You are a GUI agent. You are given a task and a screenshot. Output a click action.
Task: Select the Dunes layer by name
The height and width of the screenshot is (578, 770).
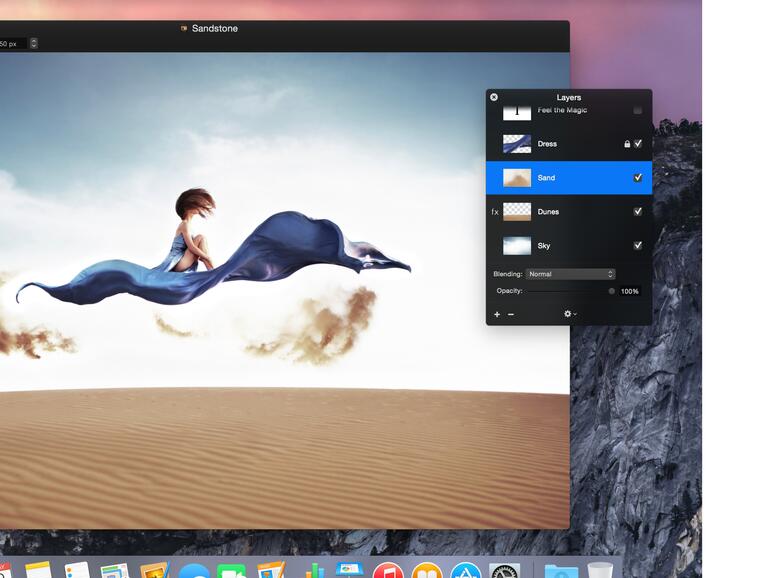click(x=548, y=212)
